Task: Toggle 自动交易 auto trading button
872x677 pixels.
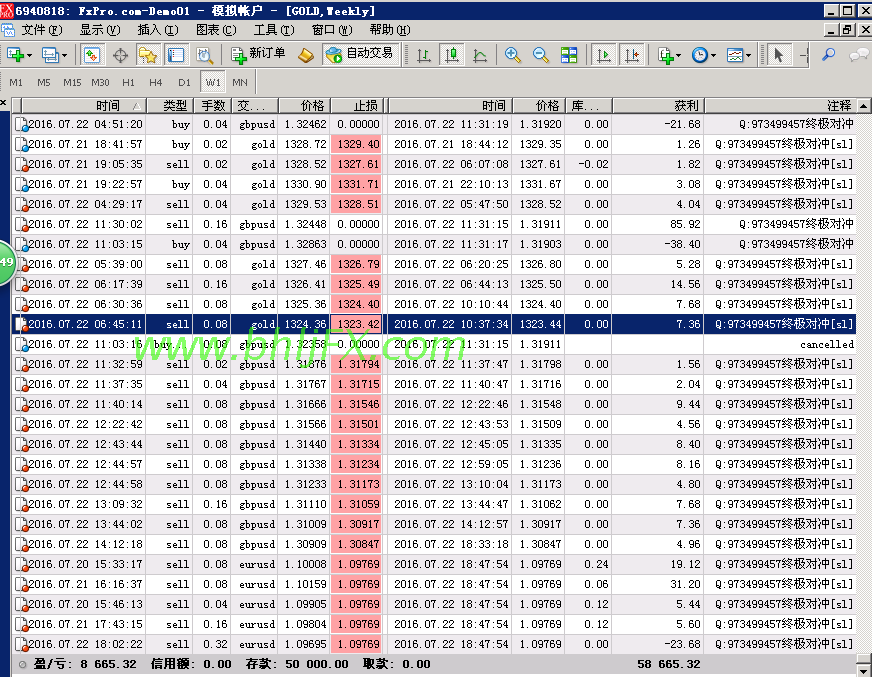Action: tap(360, 55)
